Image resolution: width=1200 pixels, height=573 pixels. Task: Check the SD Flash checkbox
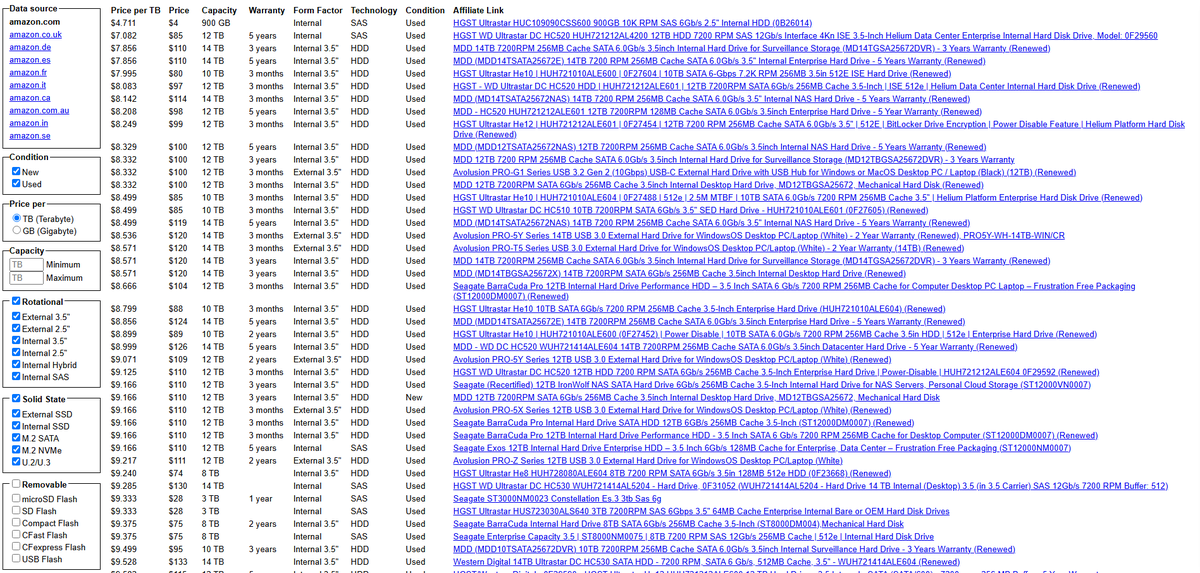click(16, 511)
